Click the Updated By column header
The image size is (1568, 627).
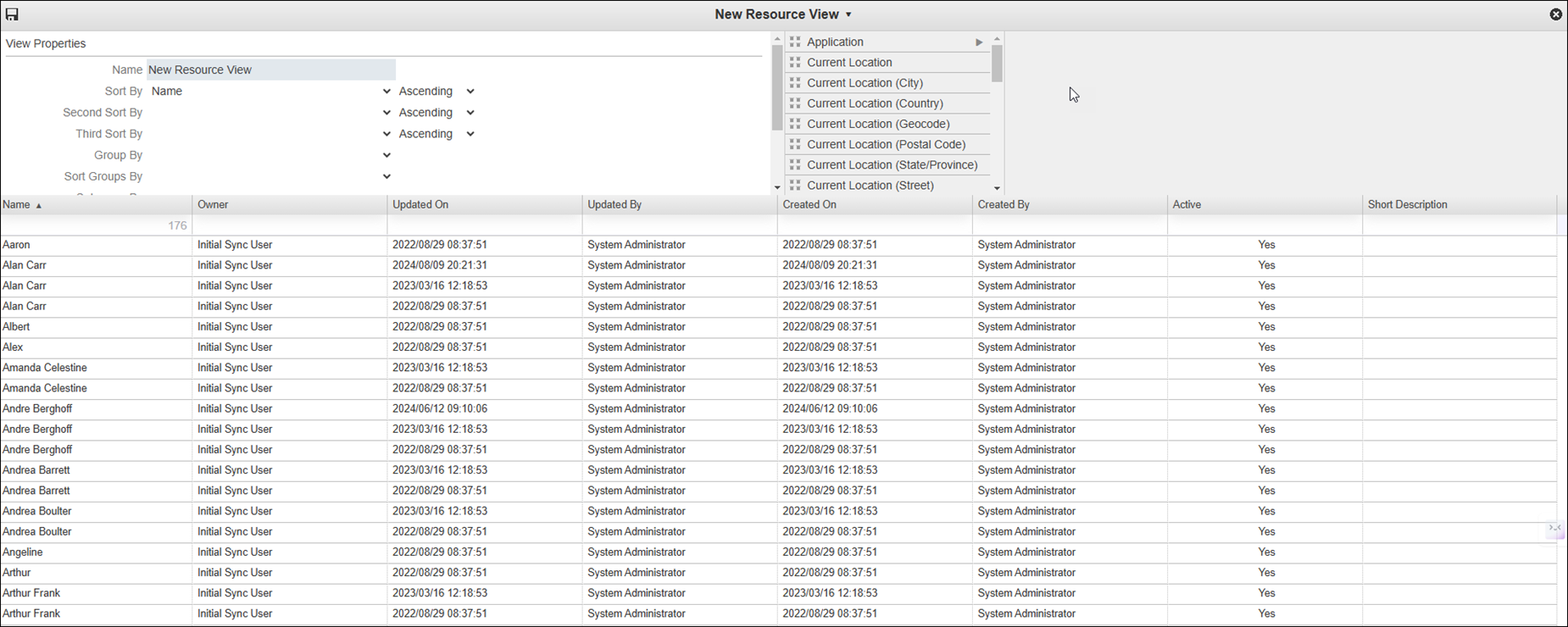pos(680,204)
